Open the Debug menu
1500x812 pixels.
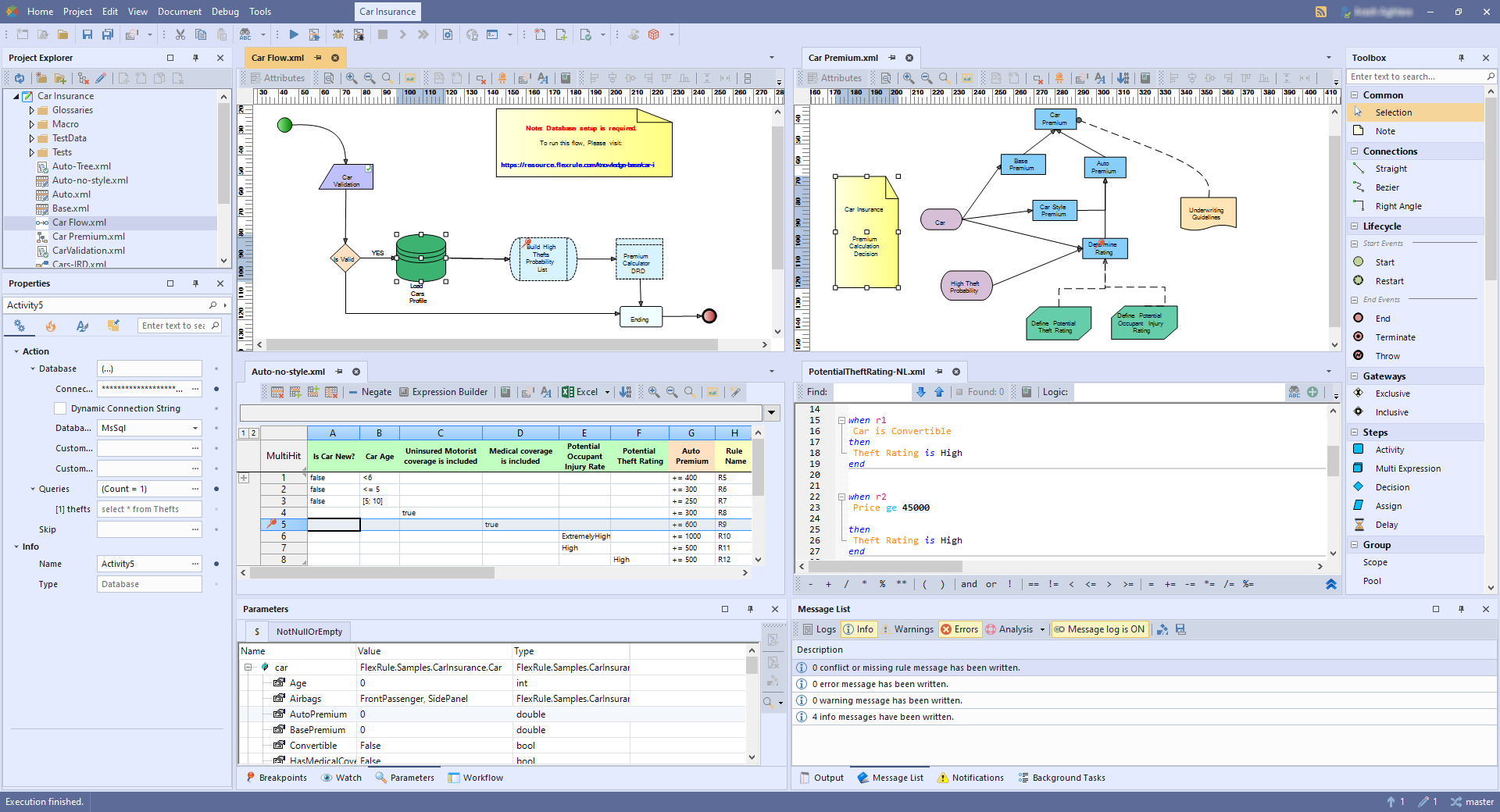pyautogui.click(x=225, y=12)
